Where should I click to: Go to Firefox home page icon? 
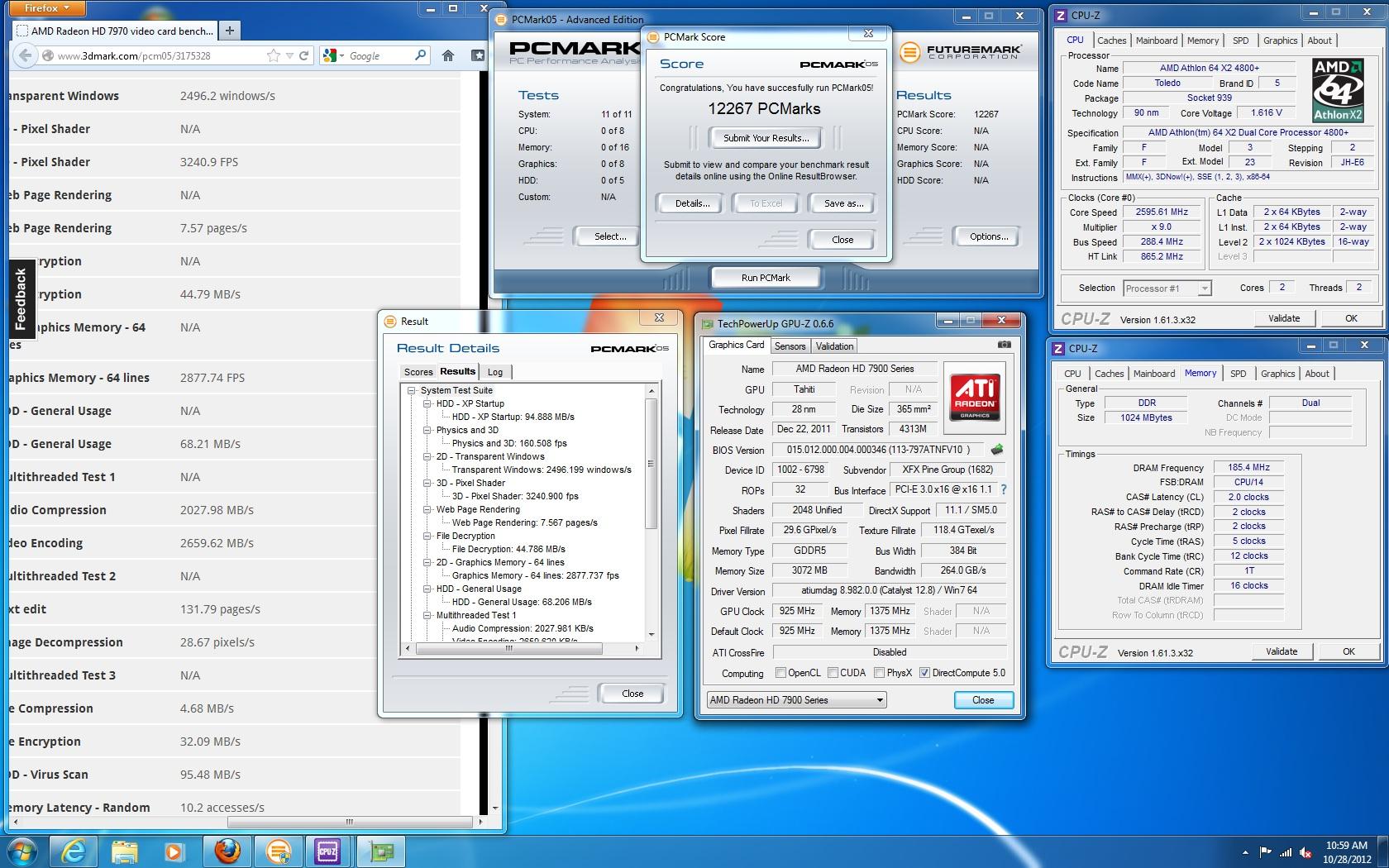pyautogui.click(x=448, y=55)
